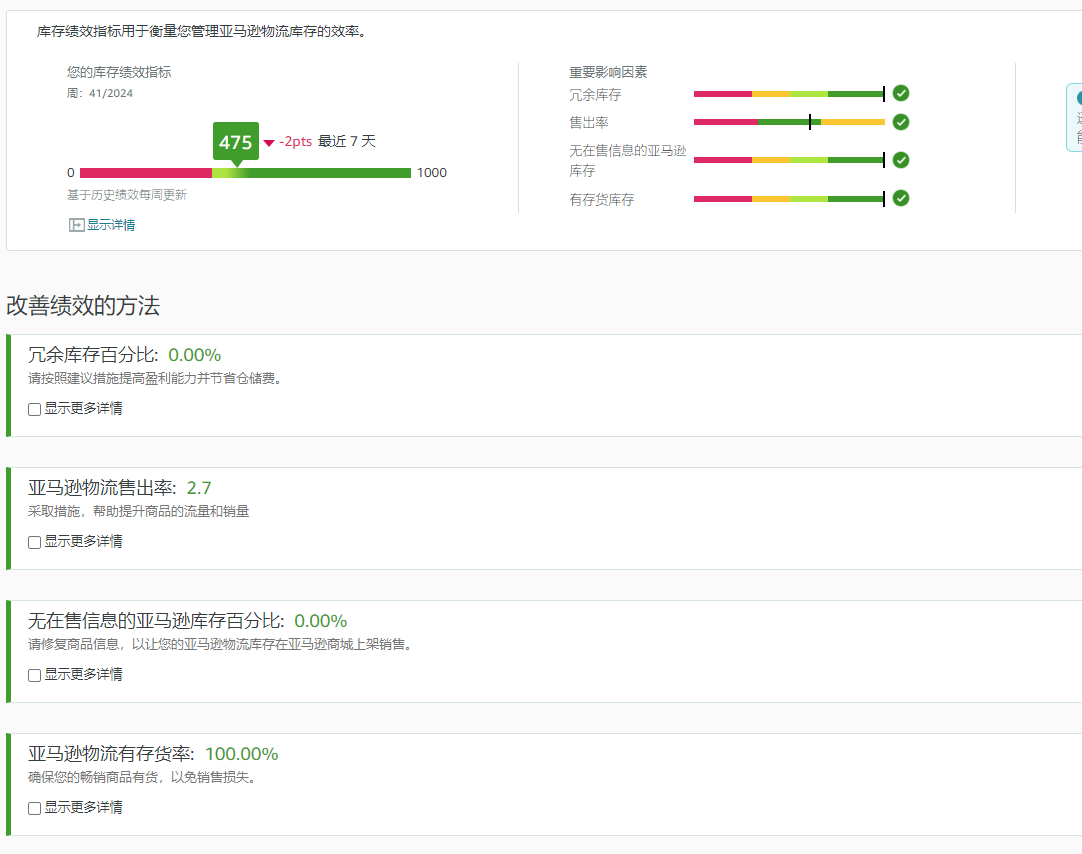
Task: Check 显示更多详情 under 冗余库存百分比
Action: point(35,410)
